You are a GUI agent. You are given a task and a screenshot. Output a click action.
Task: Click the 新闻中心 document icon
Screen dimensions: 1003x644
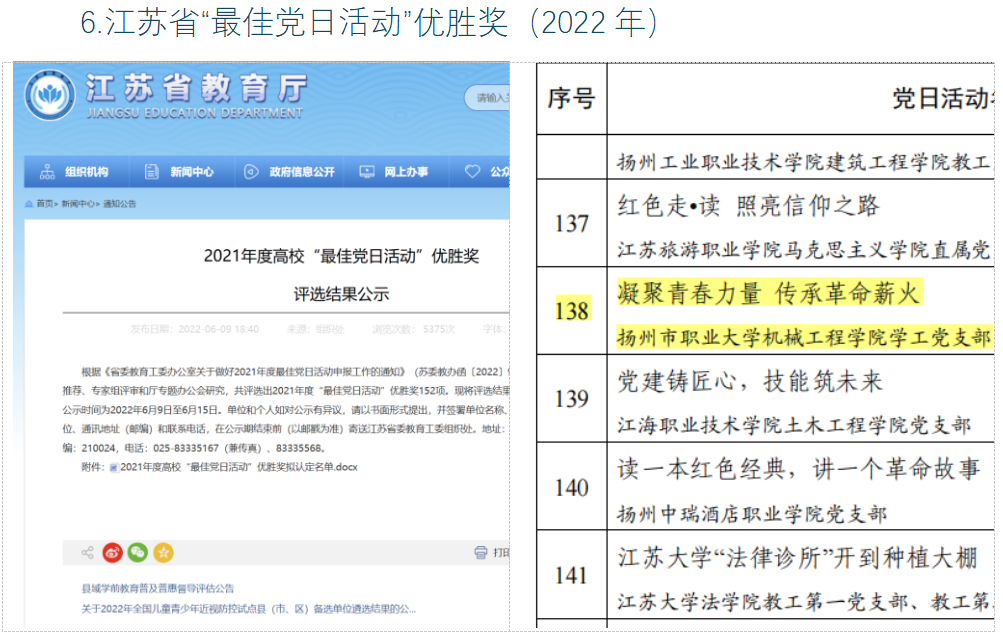pos(149,172)
